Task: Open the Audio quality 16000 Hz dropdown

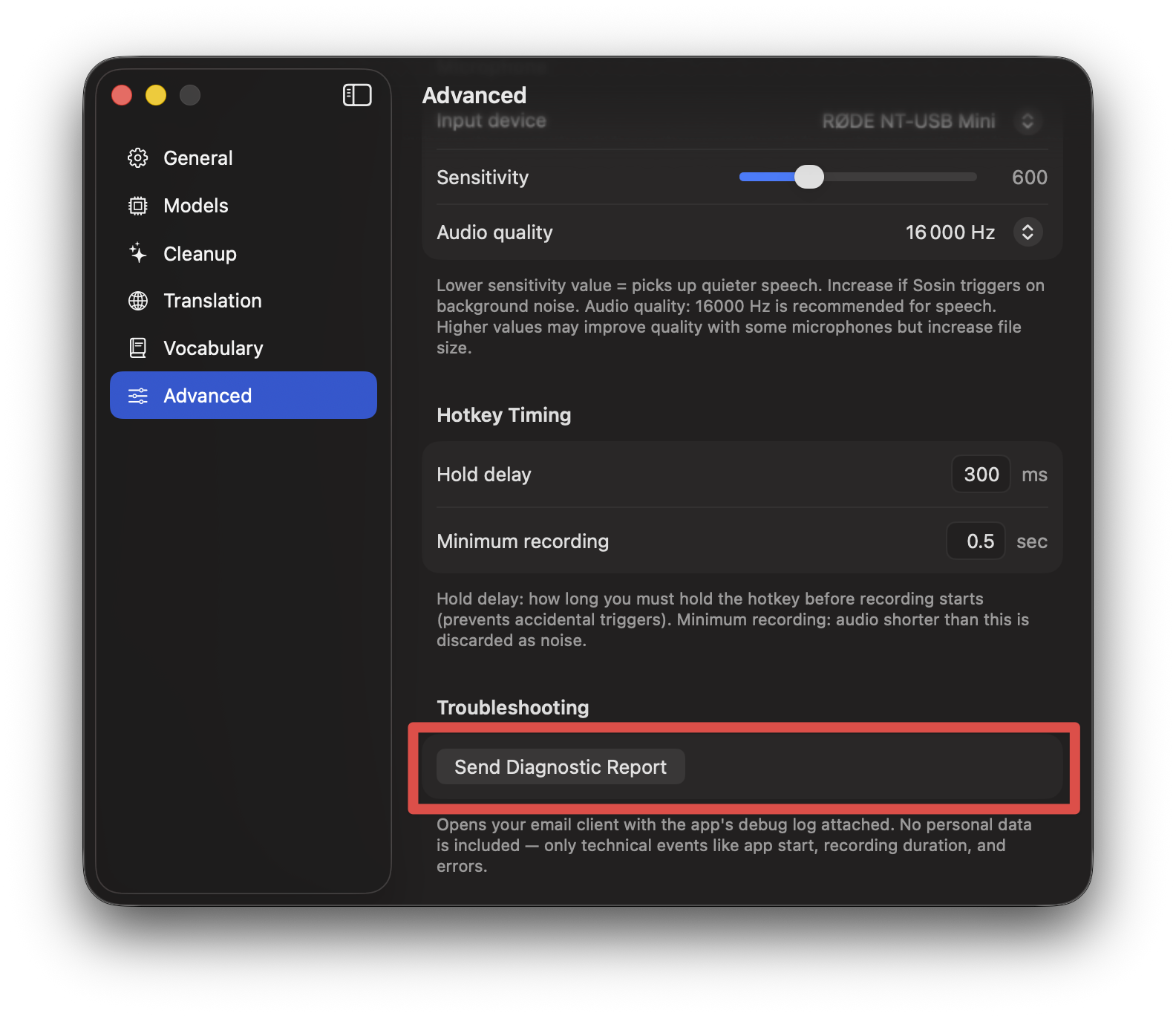Action: click(x=1028, y=232)
